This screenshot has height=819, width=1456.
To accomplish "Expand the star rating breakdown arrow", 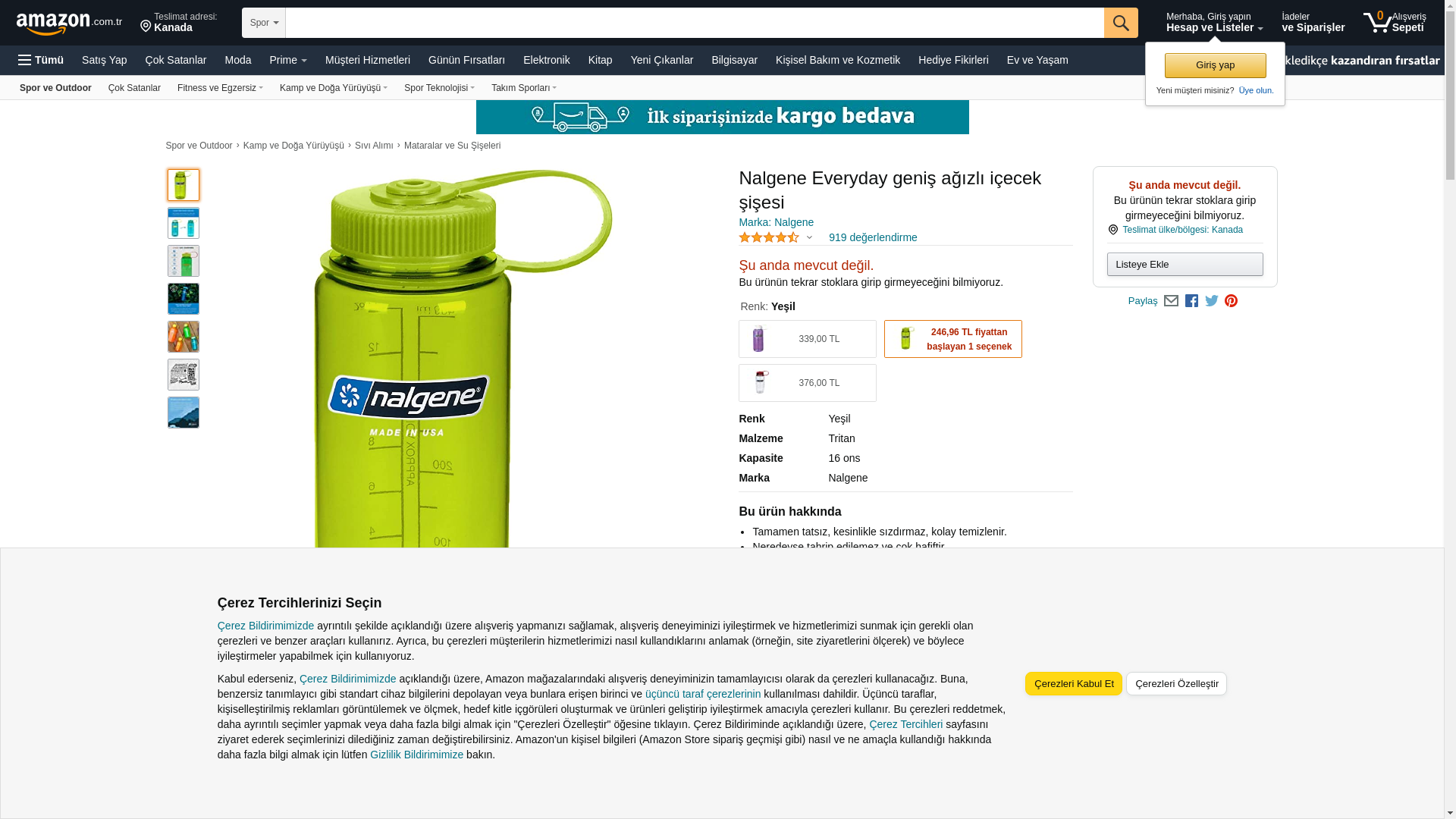I will (809, 237).
